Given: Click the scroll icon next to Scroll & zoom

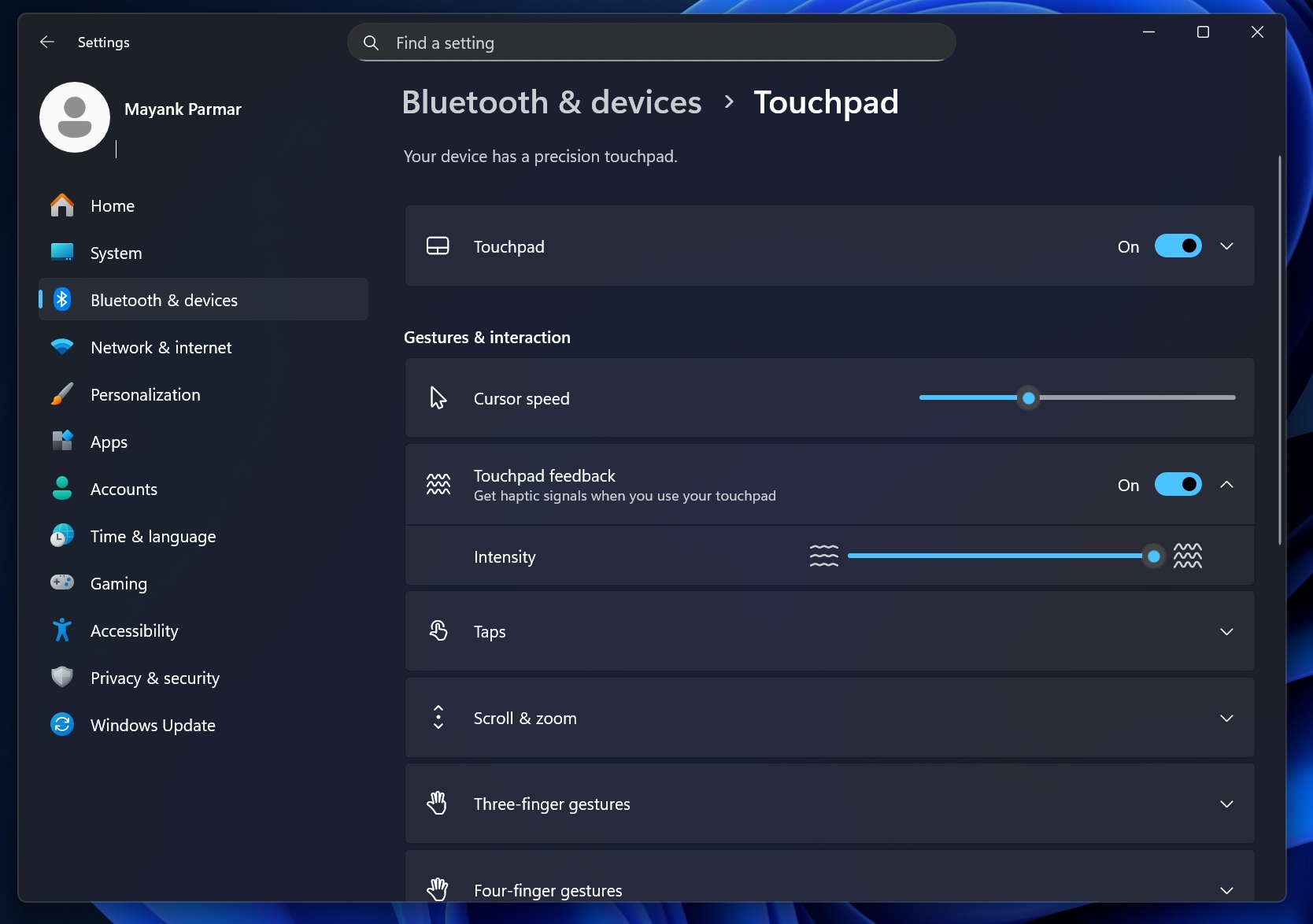Looking at the screenshot, I should (438, 717).
